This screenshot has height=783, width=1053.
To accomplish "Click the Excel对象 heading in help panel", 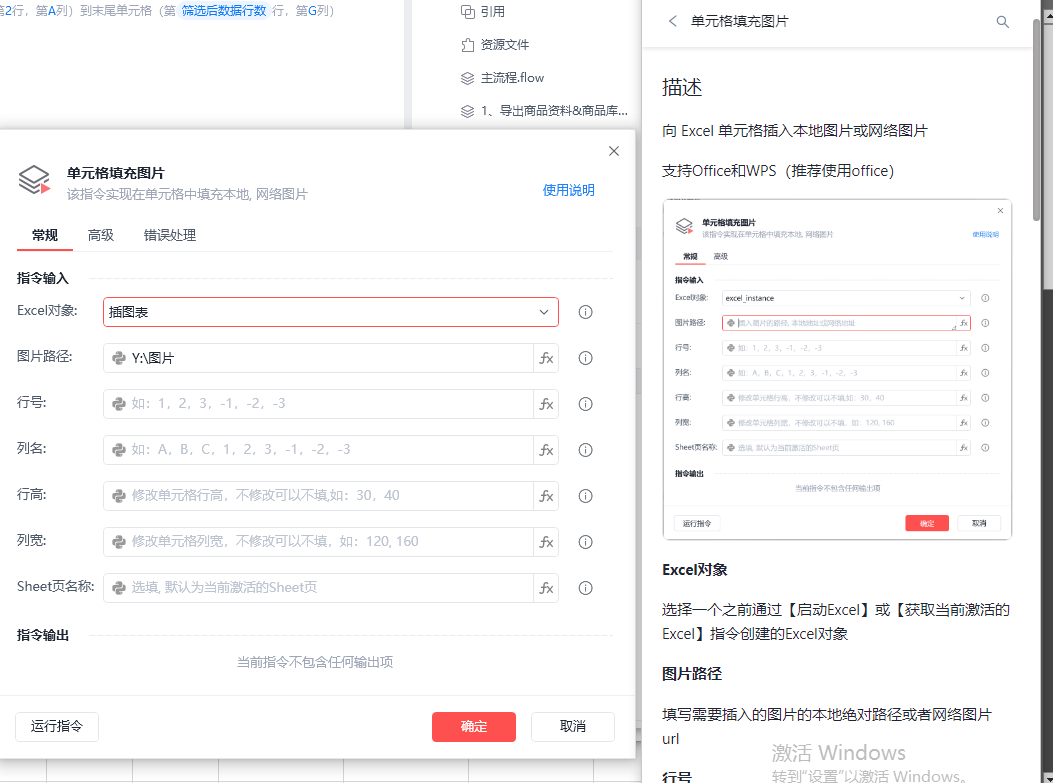I will pos(694,570).
